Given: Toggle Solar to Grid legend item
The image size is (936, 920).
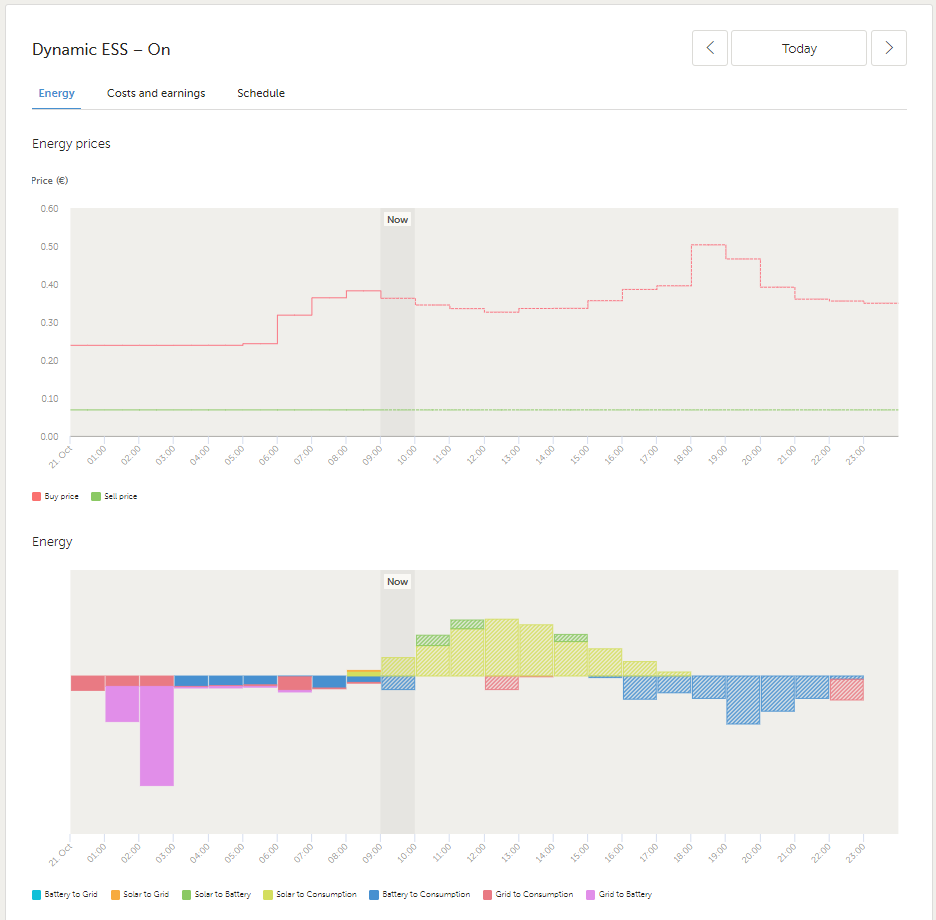Looking at the screenshot, I should pyautogui.click(x=140, y=894).
